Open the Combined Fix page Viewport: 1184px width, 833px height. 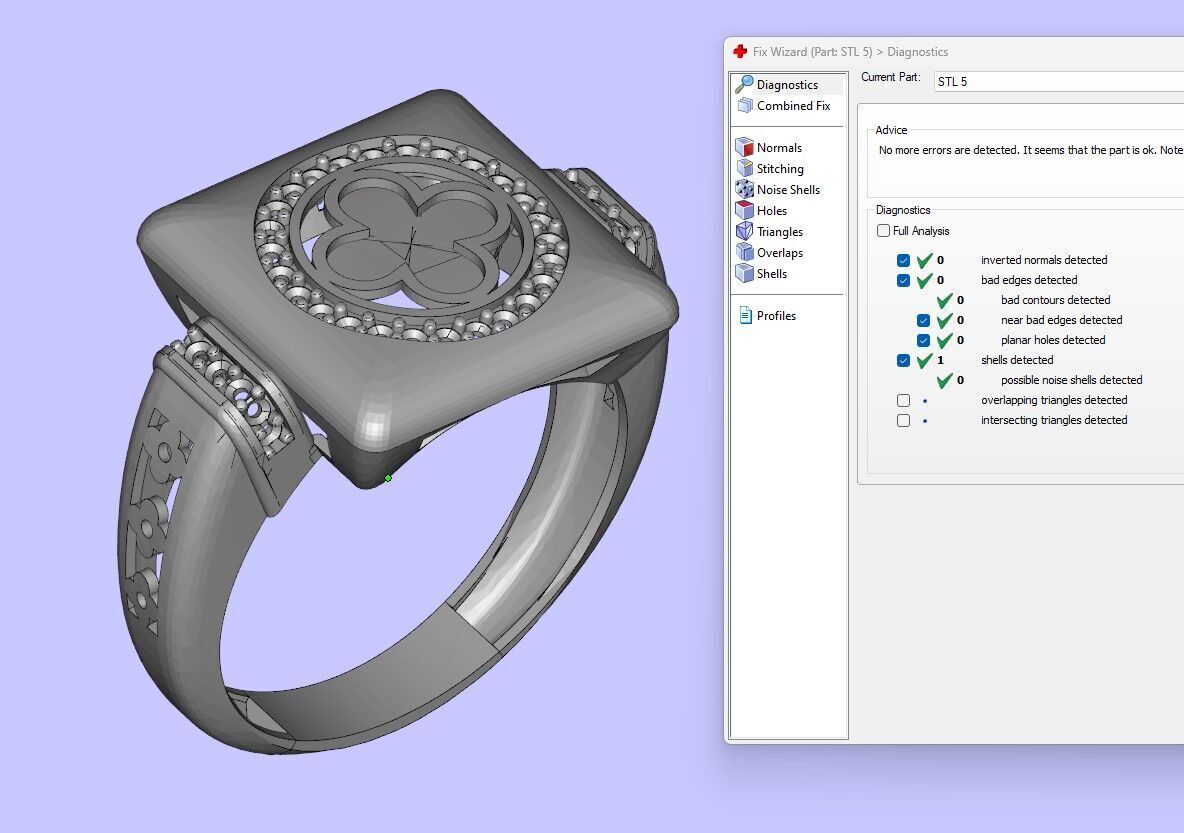(794, 106)
